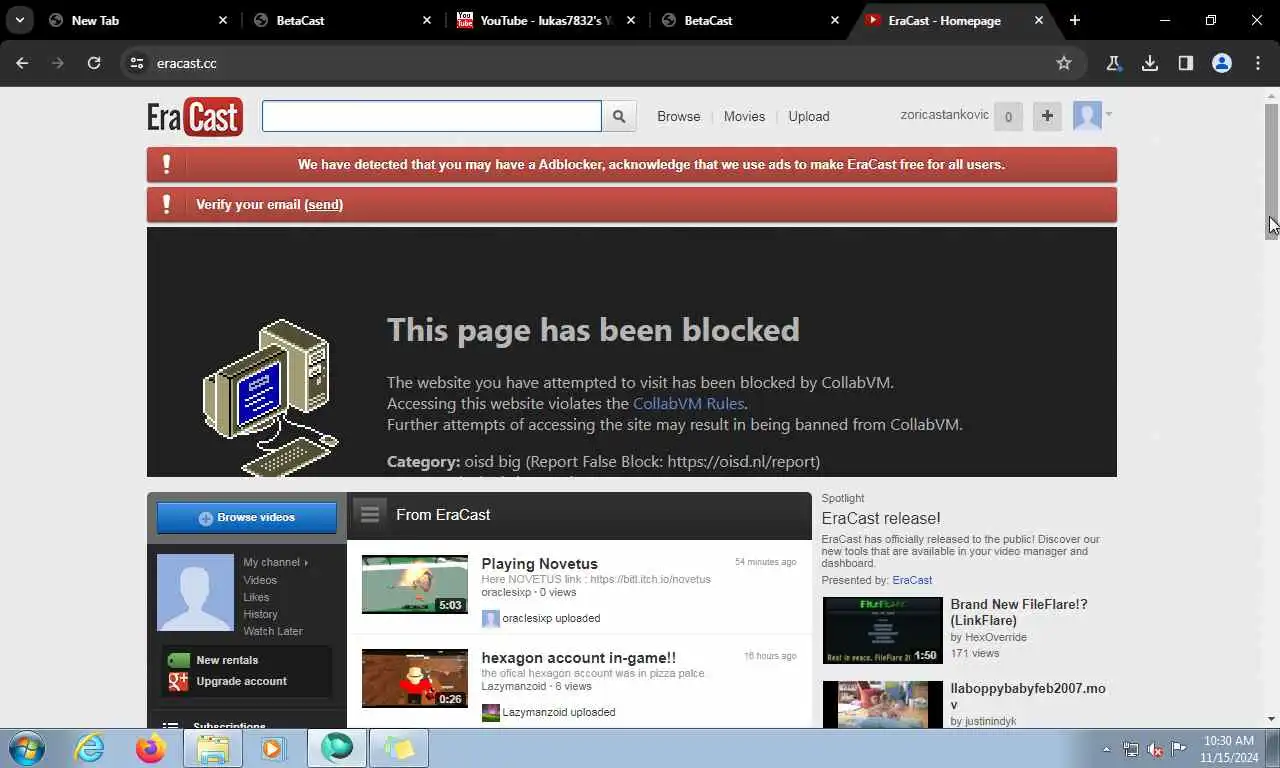Image resolution: width=1280 pixels, height=768 pixels.
Task: Click the search magnifier button
Action: [619, 116]
